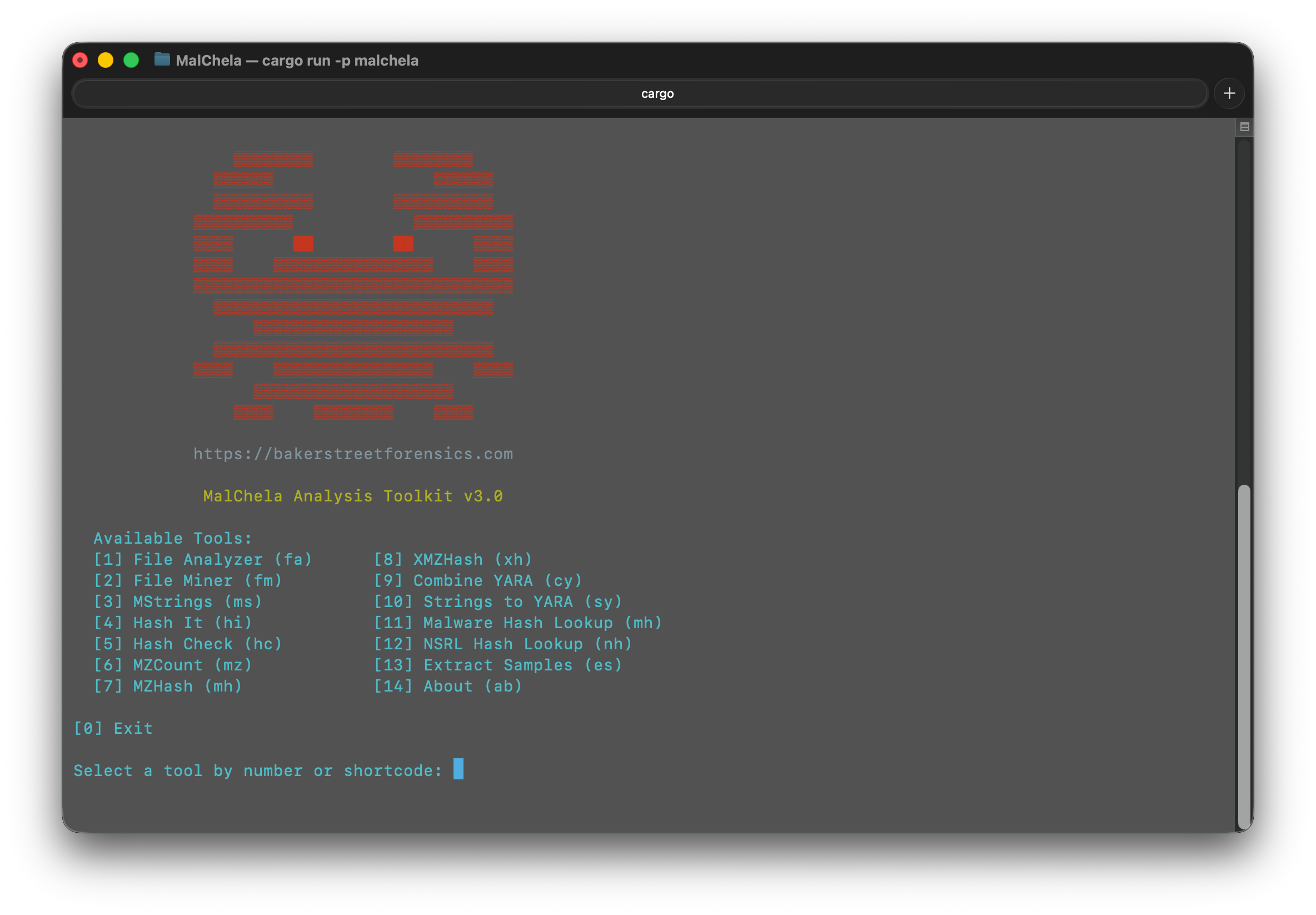Click the yellow minimize window button
The width and height of the screenshot is (1316, 915).
pos(106,60)
